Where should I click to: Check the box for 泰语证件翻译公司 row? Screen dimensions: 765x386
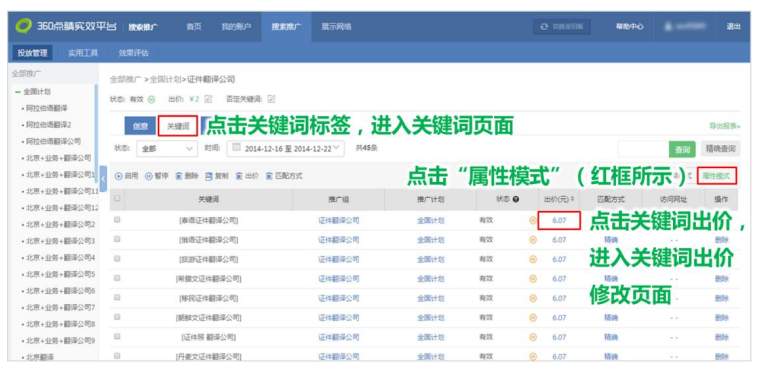tap(117, 220)
